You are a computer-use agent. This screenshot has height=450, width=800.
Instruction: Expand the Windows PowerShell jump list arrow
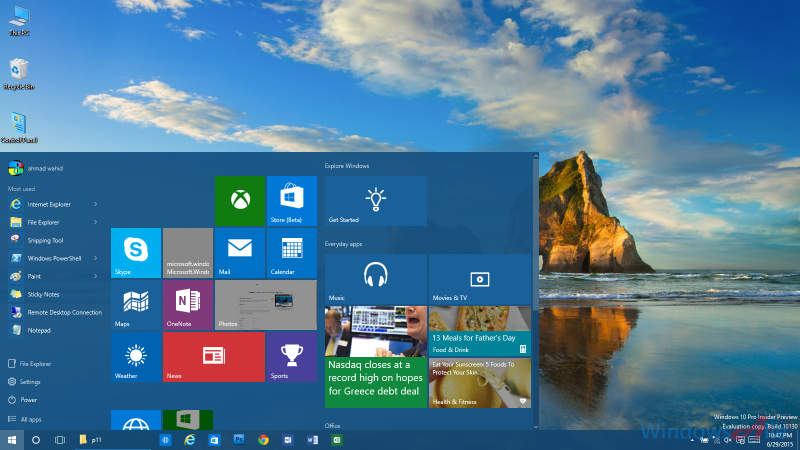tap(95, 258)
